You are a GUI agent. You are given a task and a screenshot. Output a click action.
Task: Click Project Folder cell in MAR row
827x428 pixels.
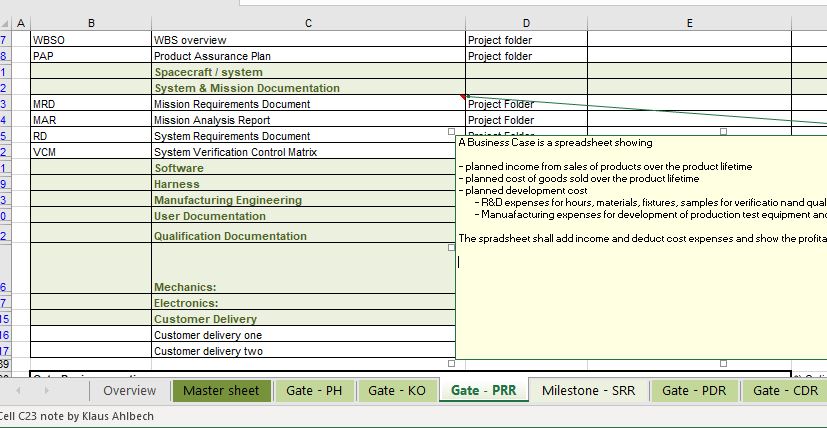pos(526,120)
